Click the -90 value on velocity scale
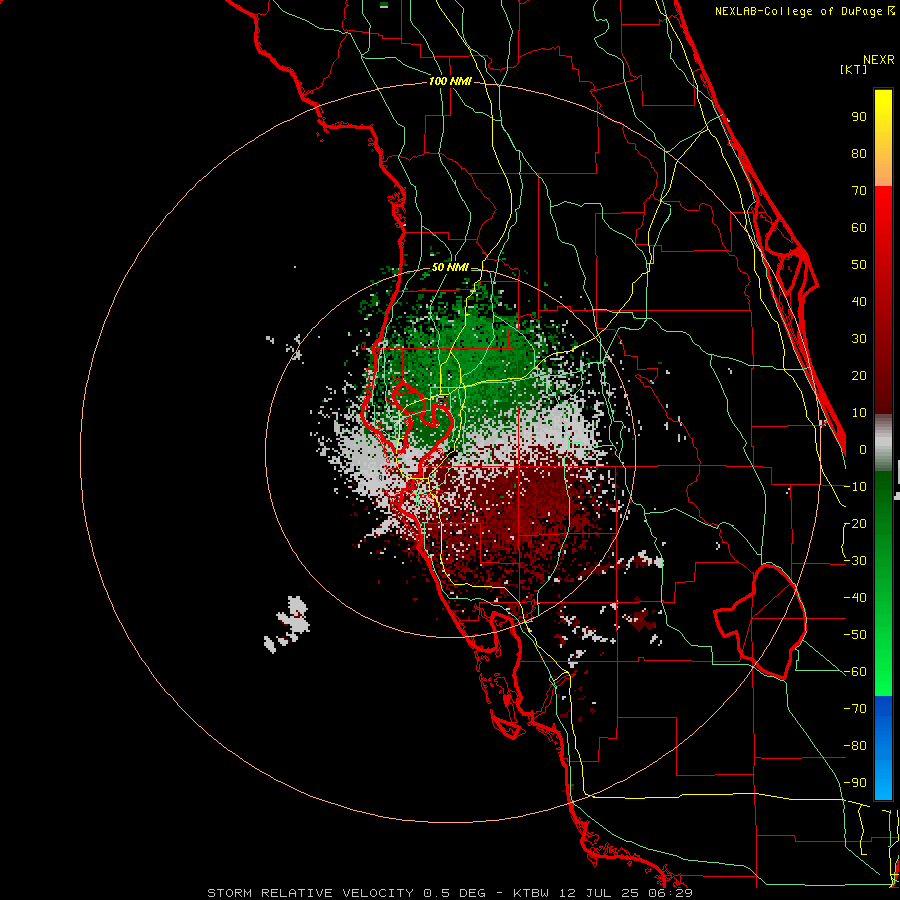This screenshot has width=900, height=900. tap(855, 783)
